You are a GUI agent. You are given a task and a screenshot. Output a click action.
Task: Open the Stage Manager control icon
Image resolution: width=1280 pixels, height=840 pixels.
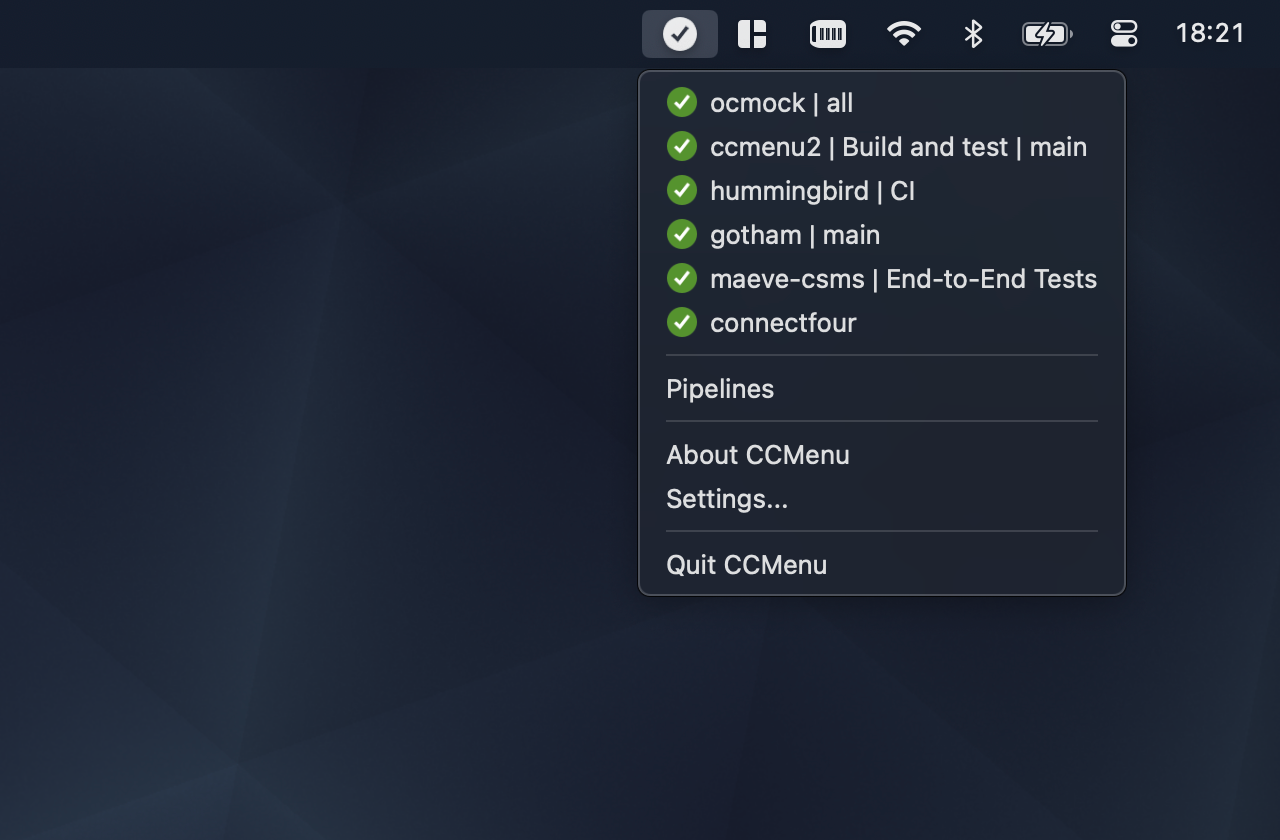[1122, 33]
